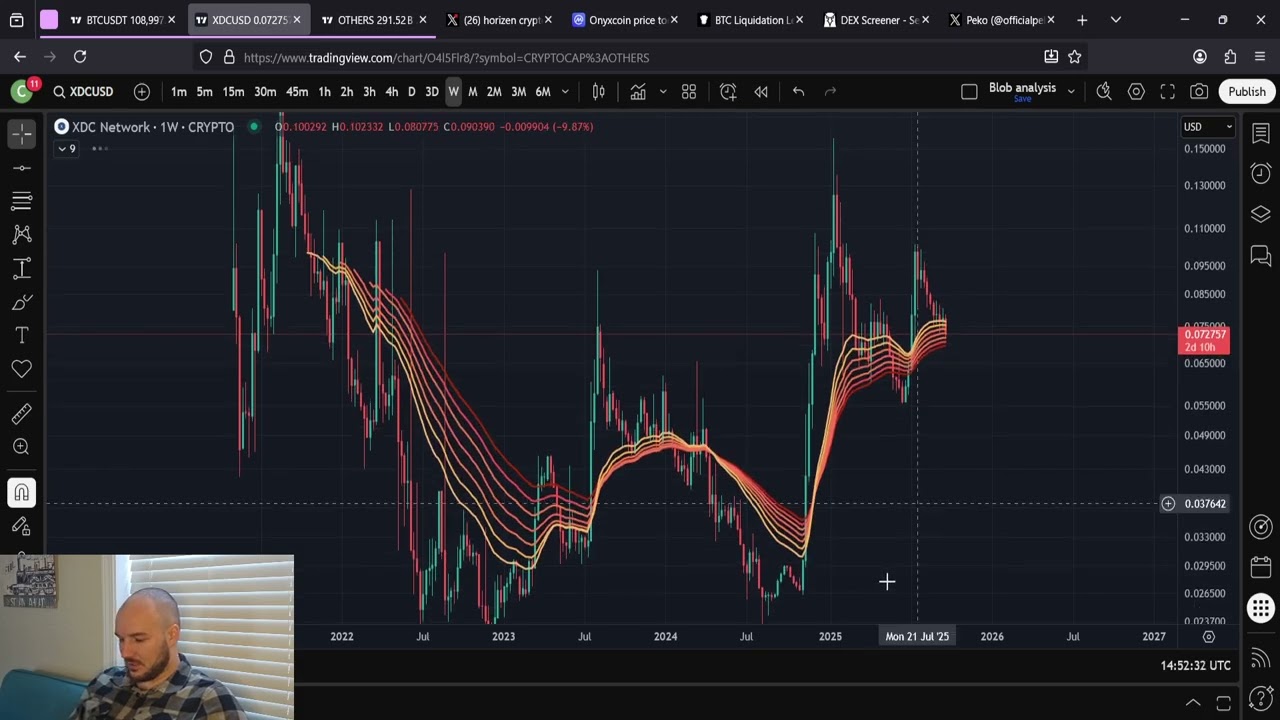The image size is (1280, 720).
Task: Select the ruler measure tool
Action: point(22,413)
